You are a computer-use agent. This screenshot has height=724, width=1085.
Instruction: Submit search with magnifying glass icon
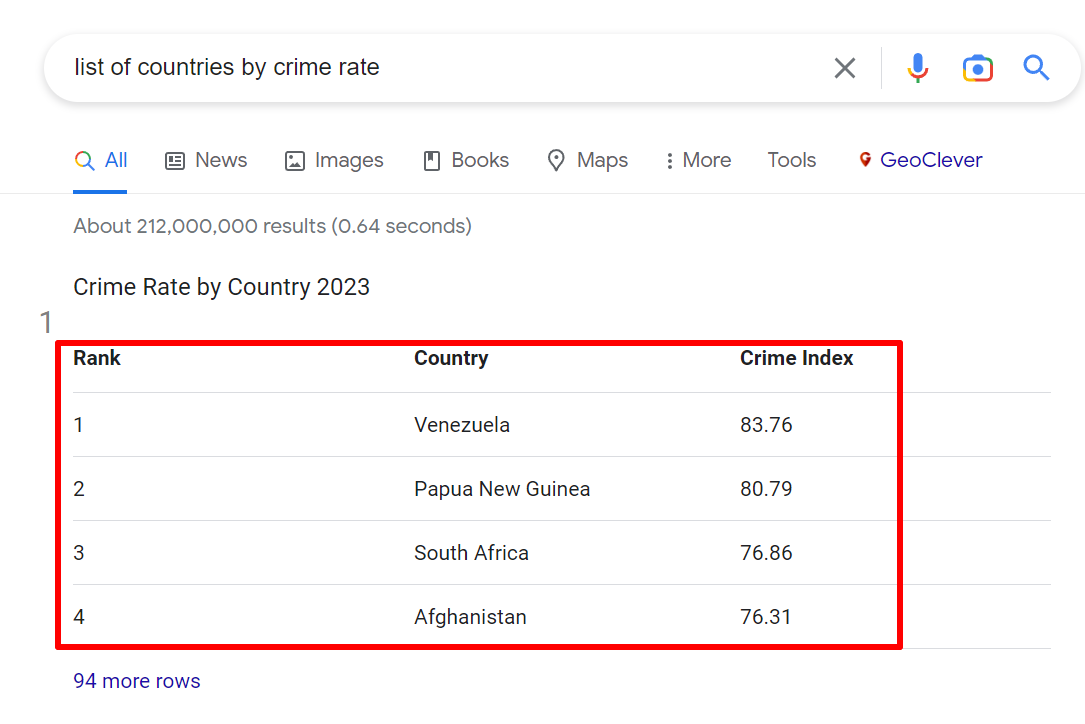point(1036,68)
